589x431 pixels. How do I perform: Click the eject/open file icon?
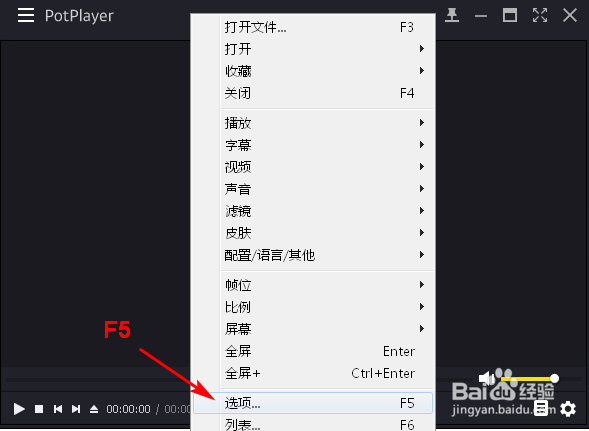point(94,409)
